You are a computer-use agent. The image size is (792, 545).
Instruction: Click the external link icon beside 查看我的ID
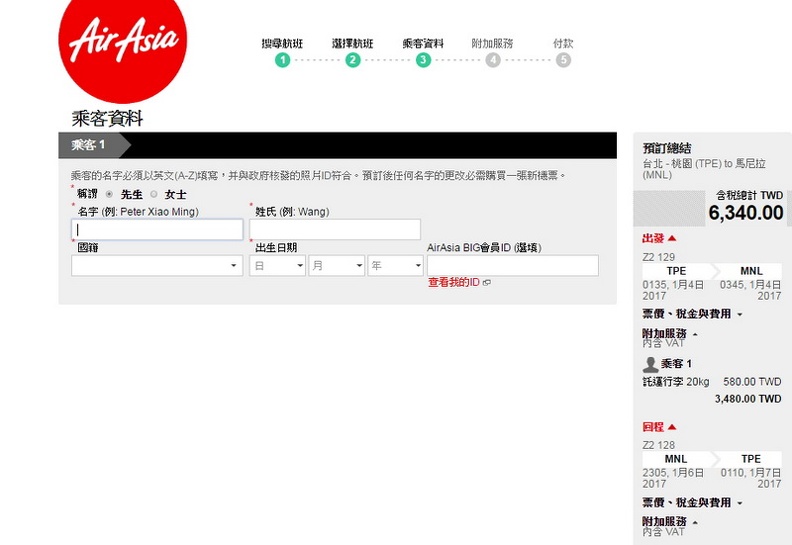487,283
